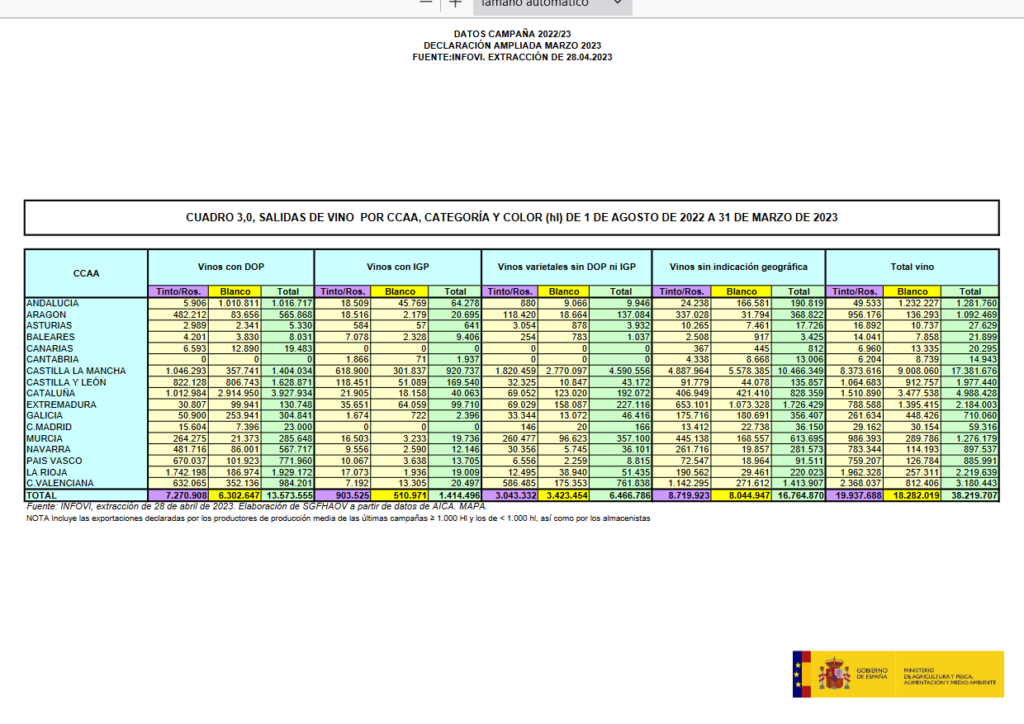Select the ANDALUCÍA row label
Viewport: 1024px width, 724px height.
[57, 302]
